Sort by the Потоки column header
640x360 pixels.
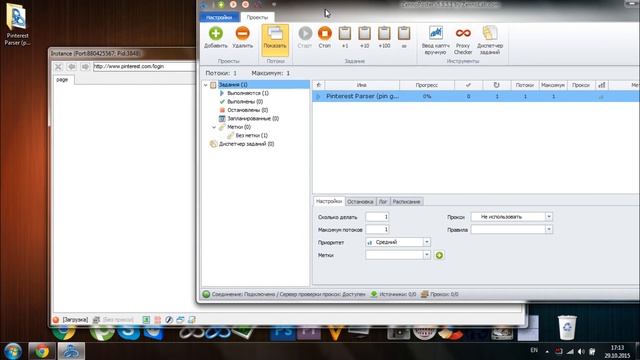pyautogui.click(x=524, y=85)
